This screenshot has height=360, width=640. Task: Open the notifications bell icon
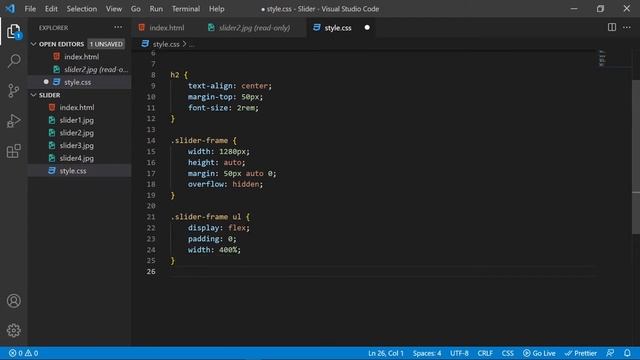click(627, 353)
